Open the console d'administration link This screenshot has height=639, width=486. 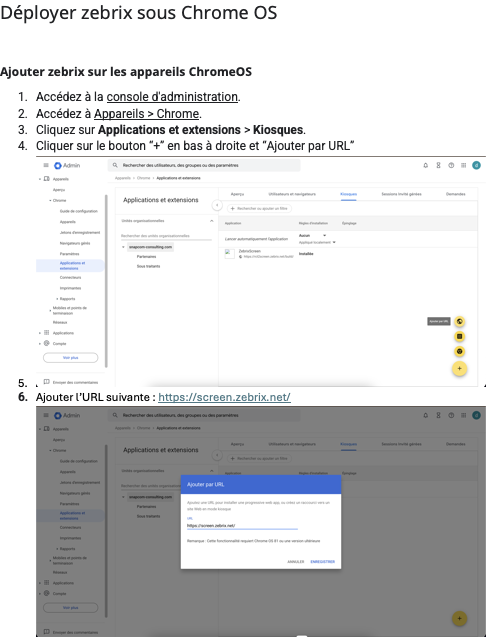[x=172, y=97]
